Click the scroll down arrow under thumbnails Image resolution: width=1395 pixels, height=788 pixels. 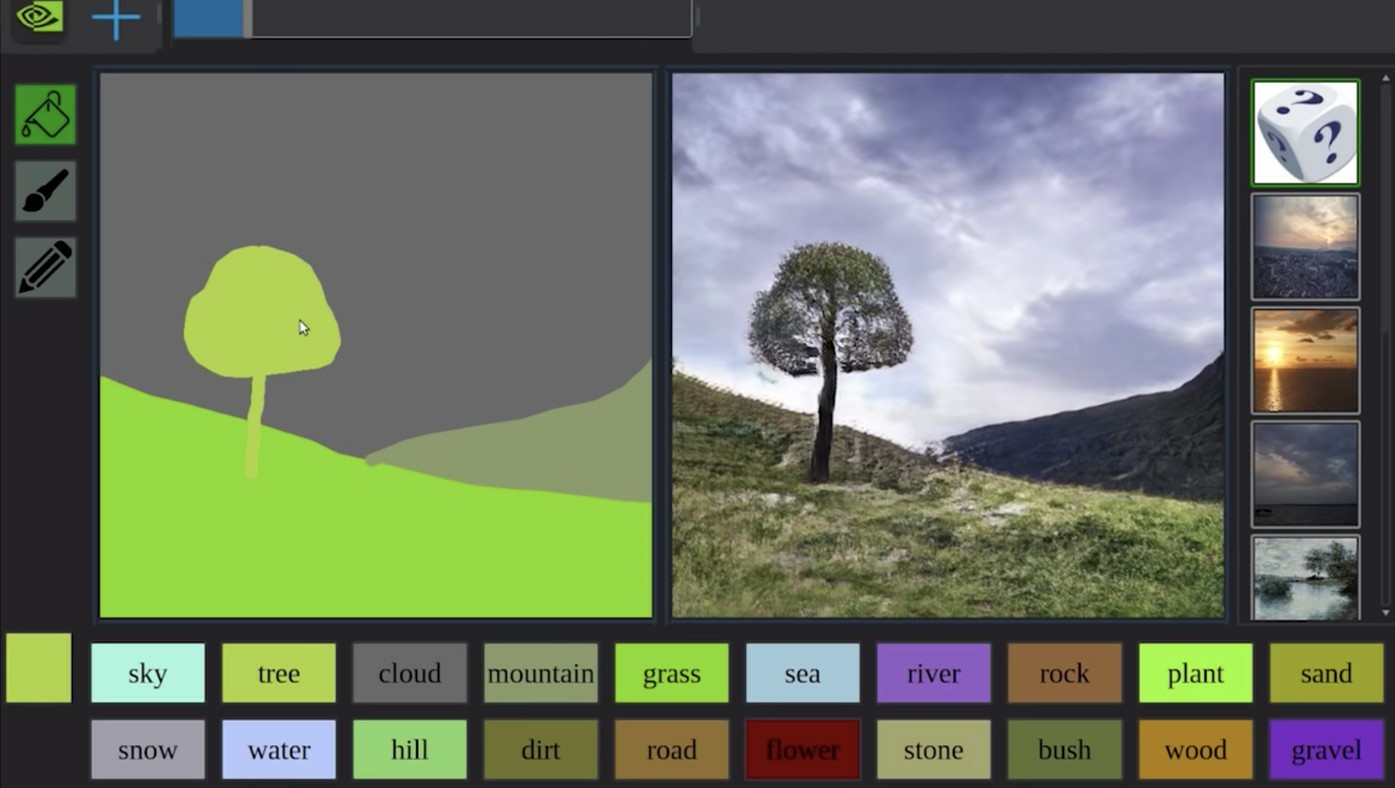(x=1386, y=612)
